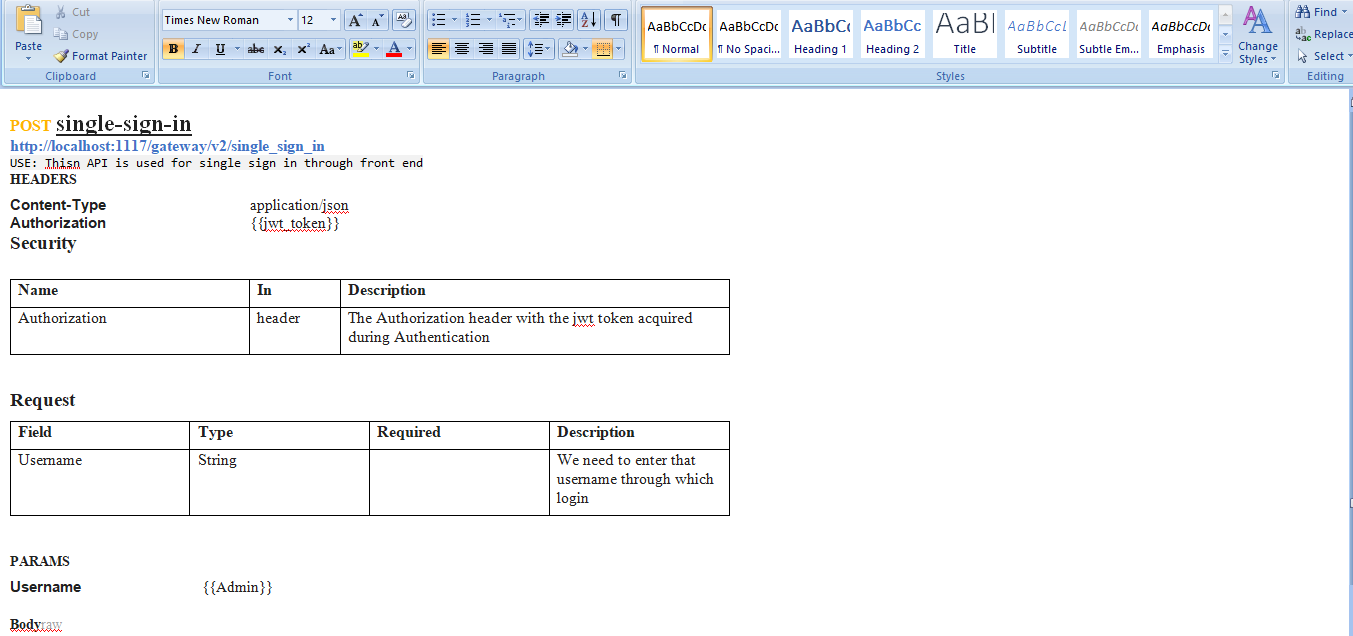Decrease the paragraph indent
1353x636 pixels.
tap(541, 20)
